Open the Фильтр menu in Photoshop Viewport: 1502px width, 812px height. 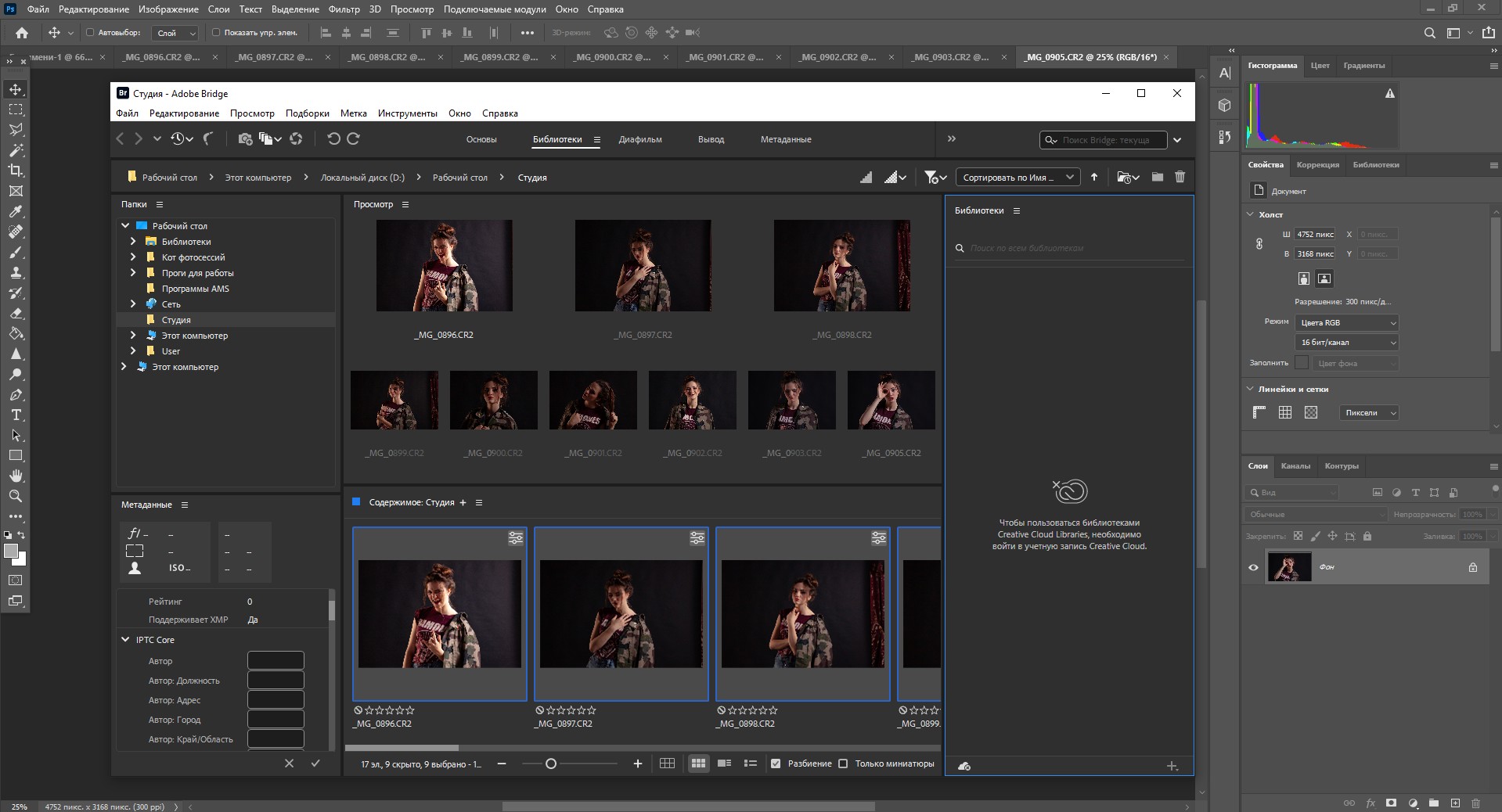pyautogui.click(x=344, y=9)
